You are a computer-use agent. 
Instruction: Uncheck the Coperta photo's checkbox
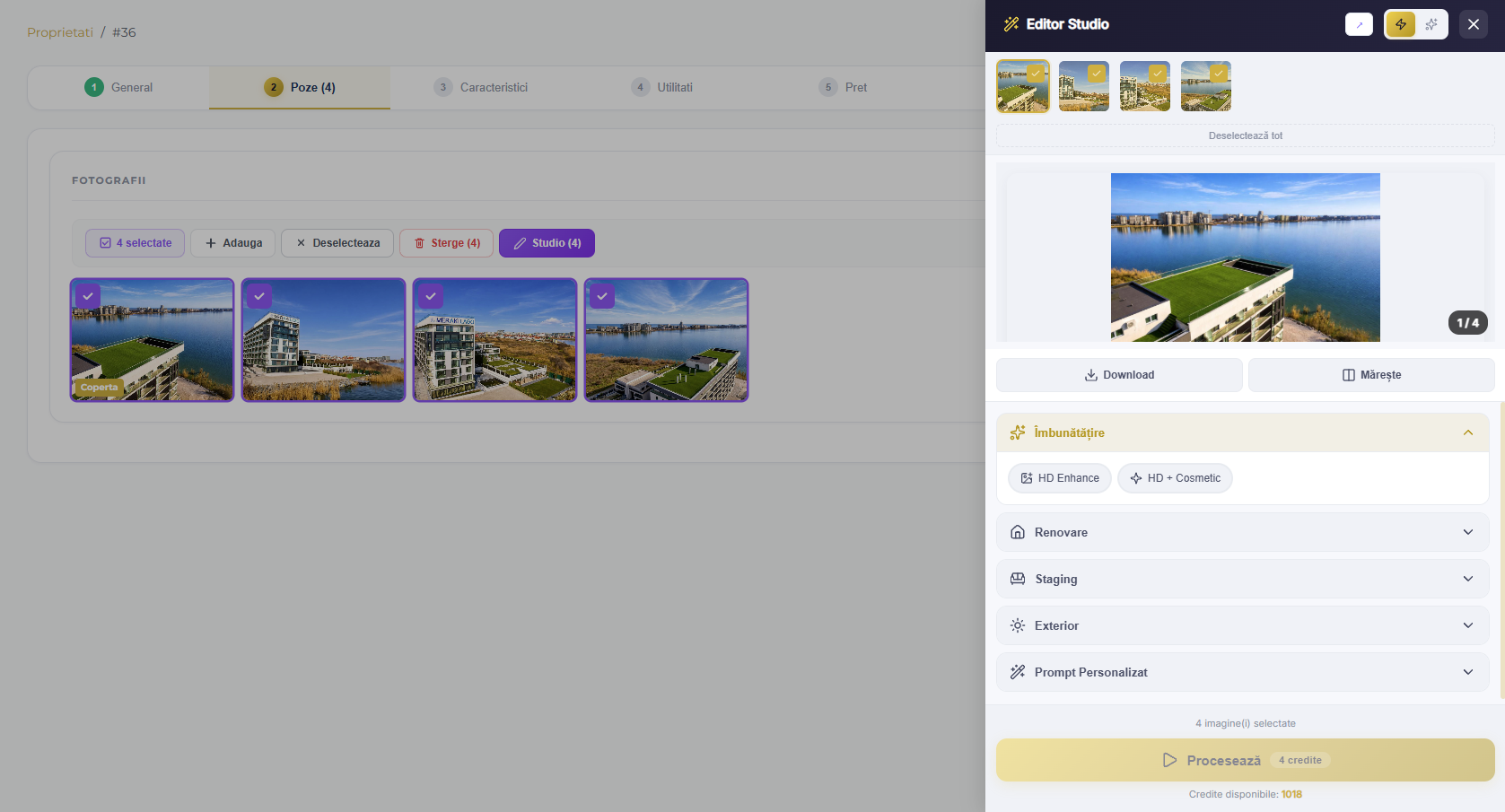click(x=88, y=296)
